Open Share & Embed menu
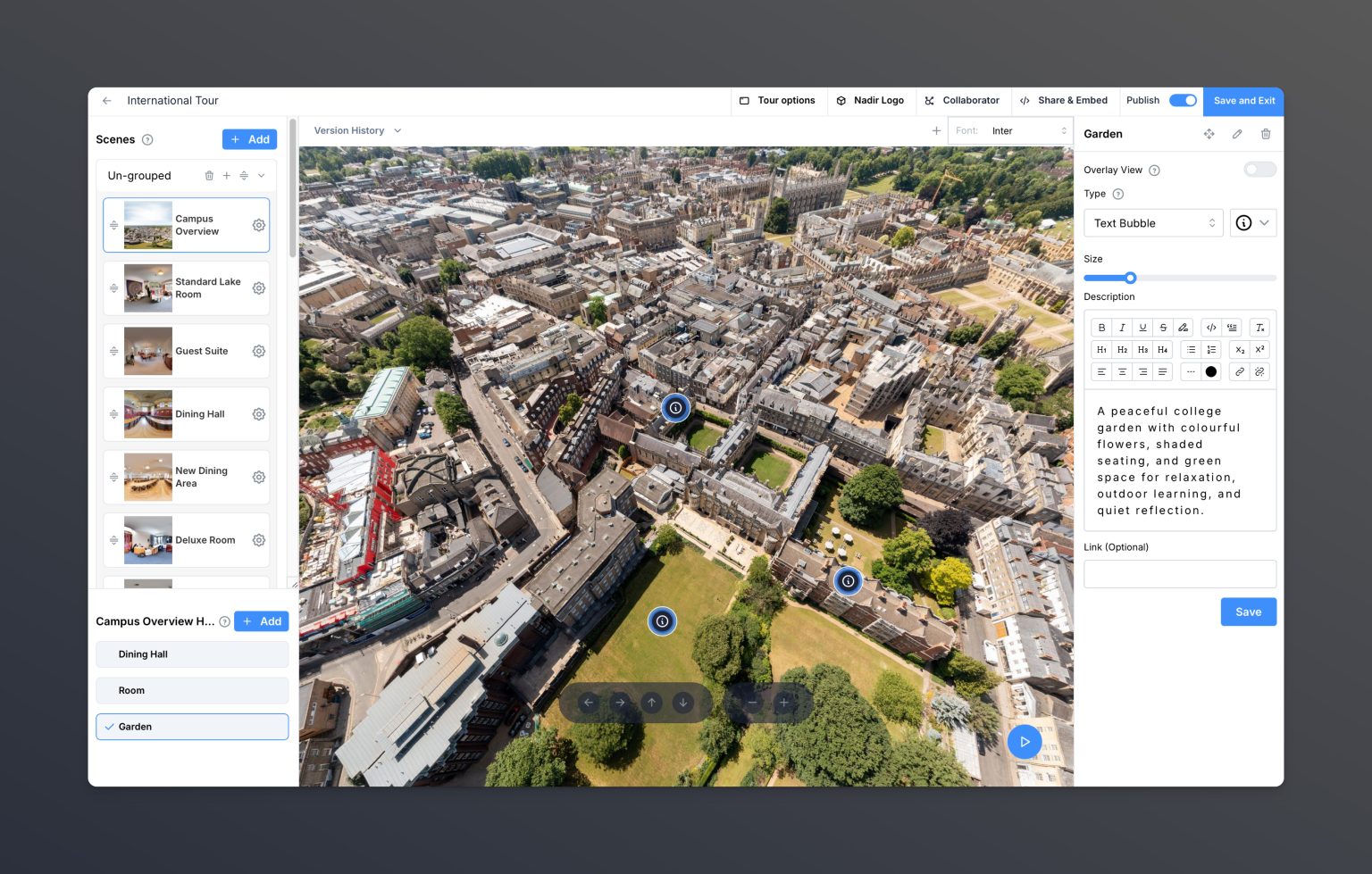Screen dimensions: 1372x874 coord(1063,101)
